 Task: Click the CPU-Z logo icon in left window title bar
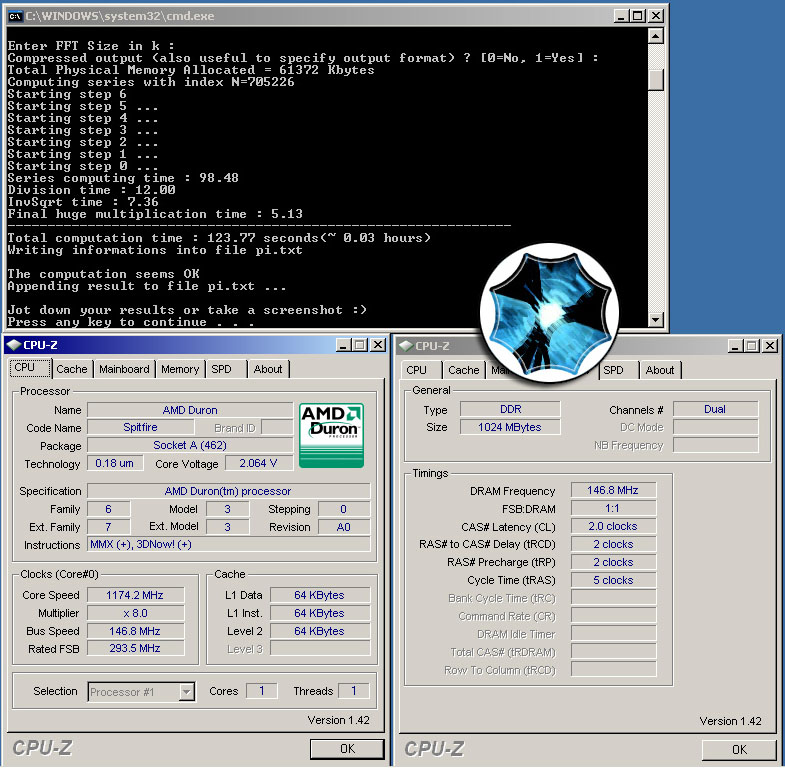(14, 345)
